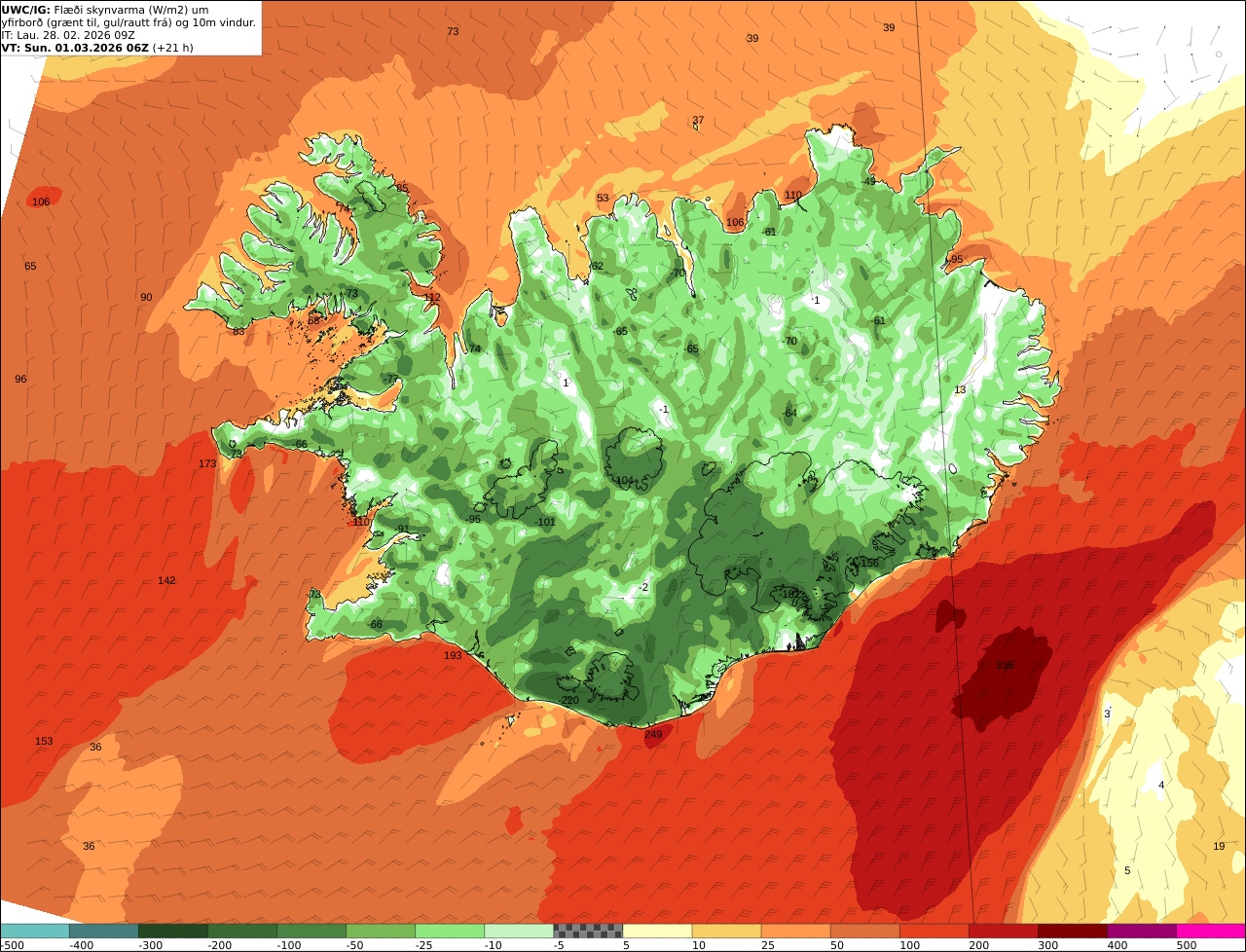The image size is (1246, 952).
Task: Click the 85 value in the northern Westfjords
Action: (402, 188)
